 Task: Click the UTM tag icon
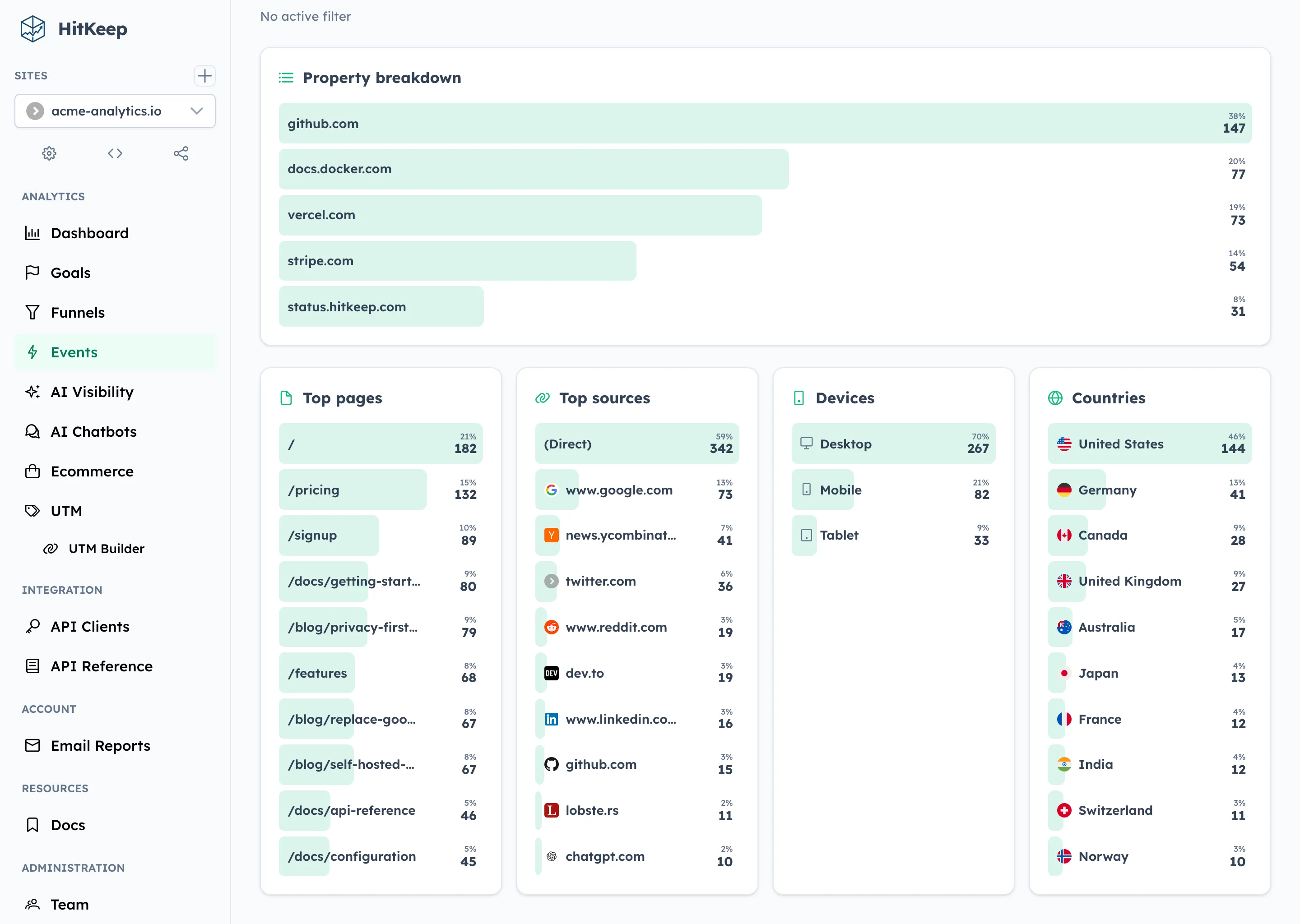point(32,511)
